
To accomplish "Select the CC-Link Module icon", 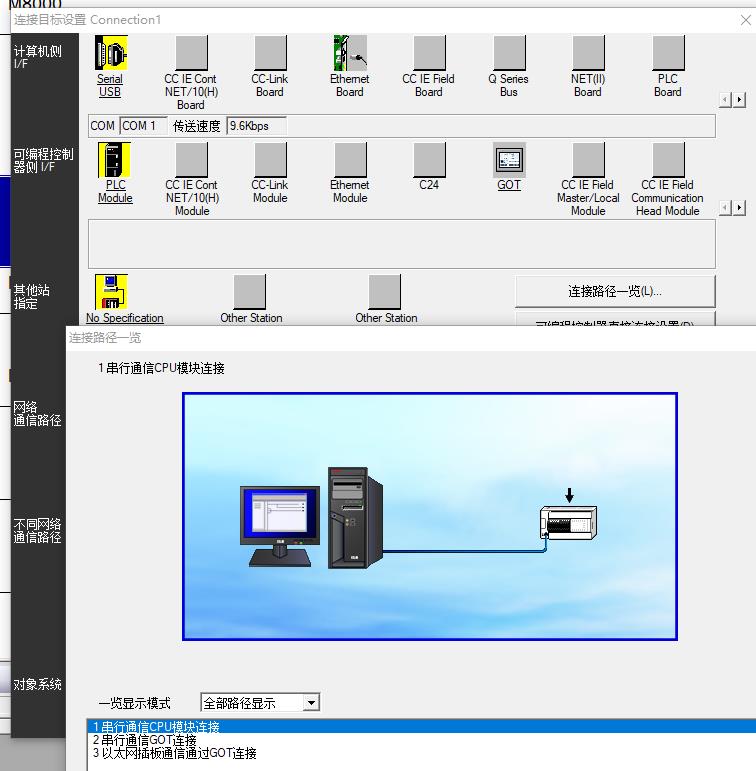I will 270,160.
